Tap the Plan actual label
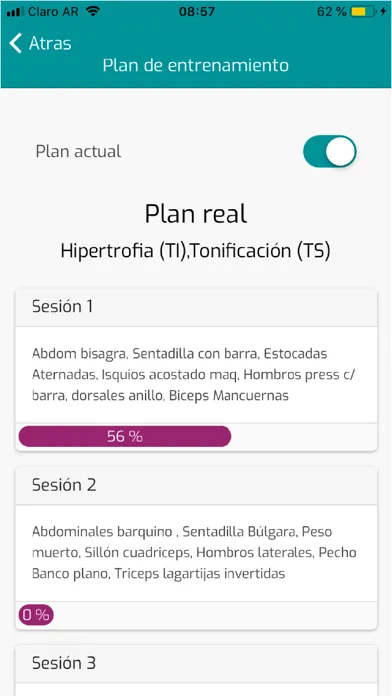Image resolution: width=392 pixels, height=696 pixels. (78, 151)
